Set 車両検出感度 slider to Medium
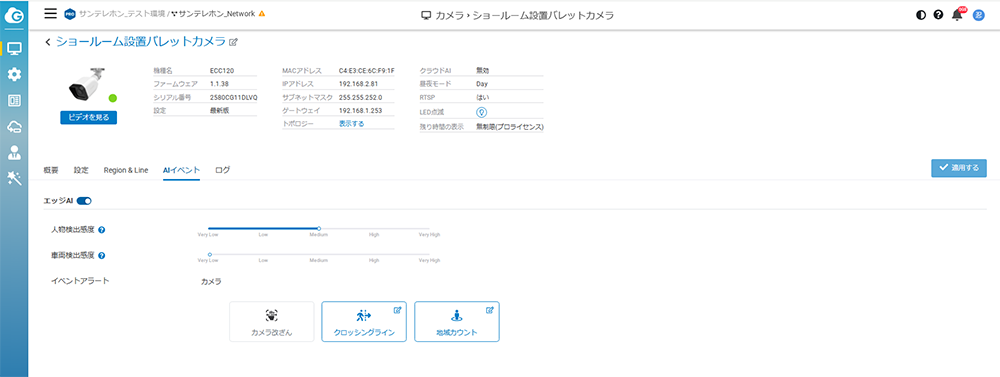 pyautogui.click(x=319, y=255)
